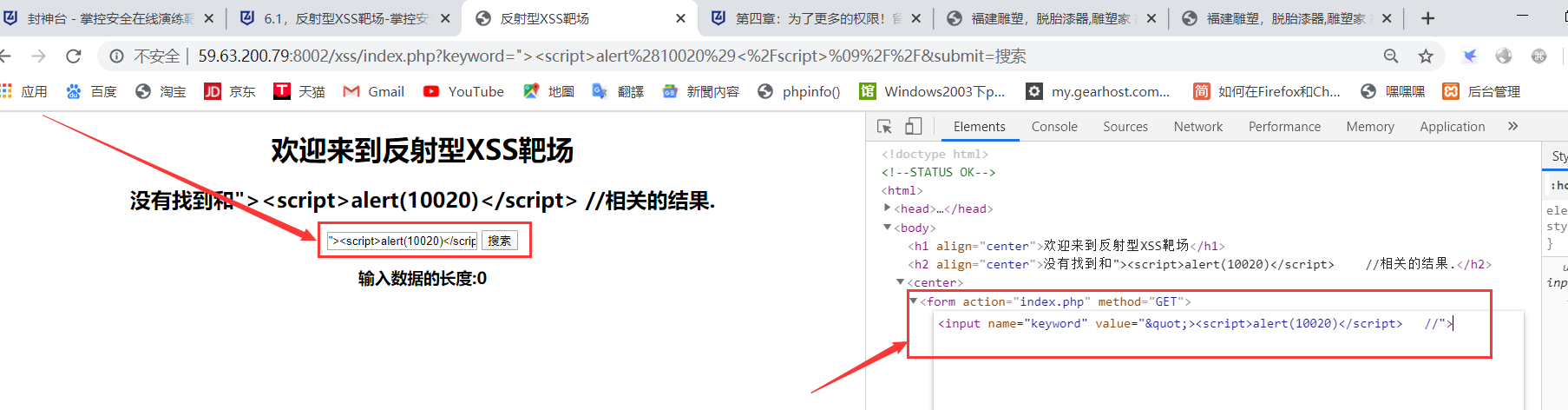This screenshot has width=1568, height=410.
Task: Open a new browser tab with the plus icon
Action: (1427, 18)
